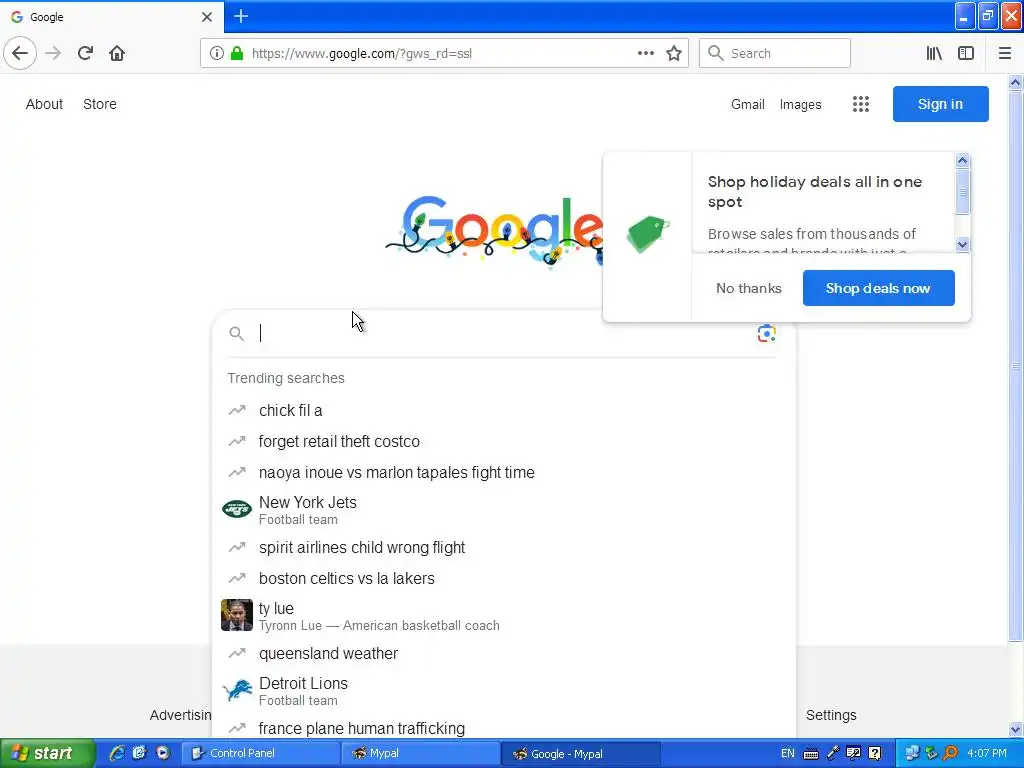Image resolution: width=1024 pixels, height=768 pixels.
Task: Click promo box scroll up arrow
Action: coord(962,161)
